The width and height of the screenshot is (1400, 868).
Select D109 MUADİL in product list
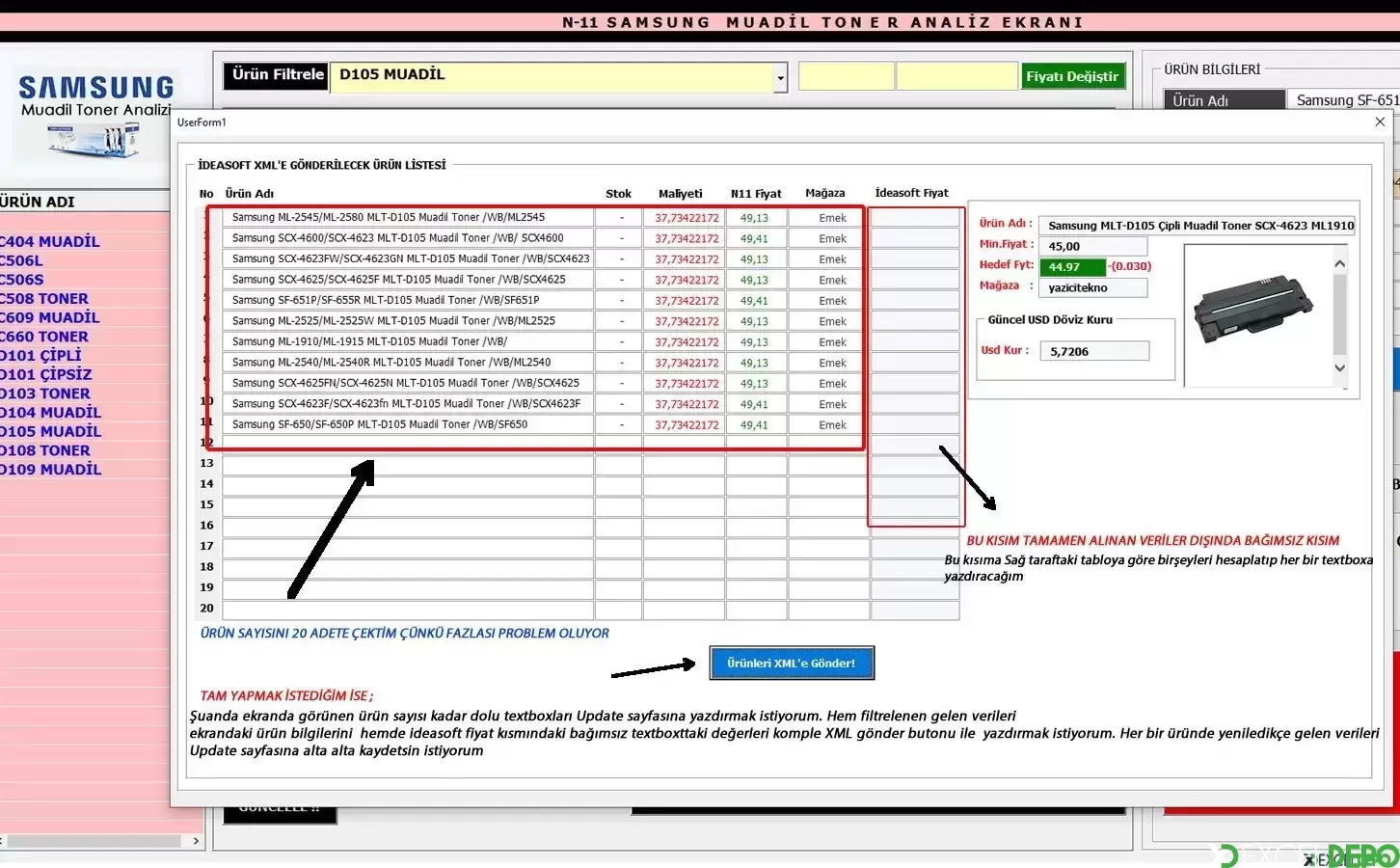point(50,470)
